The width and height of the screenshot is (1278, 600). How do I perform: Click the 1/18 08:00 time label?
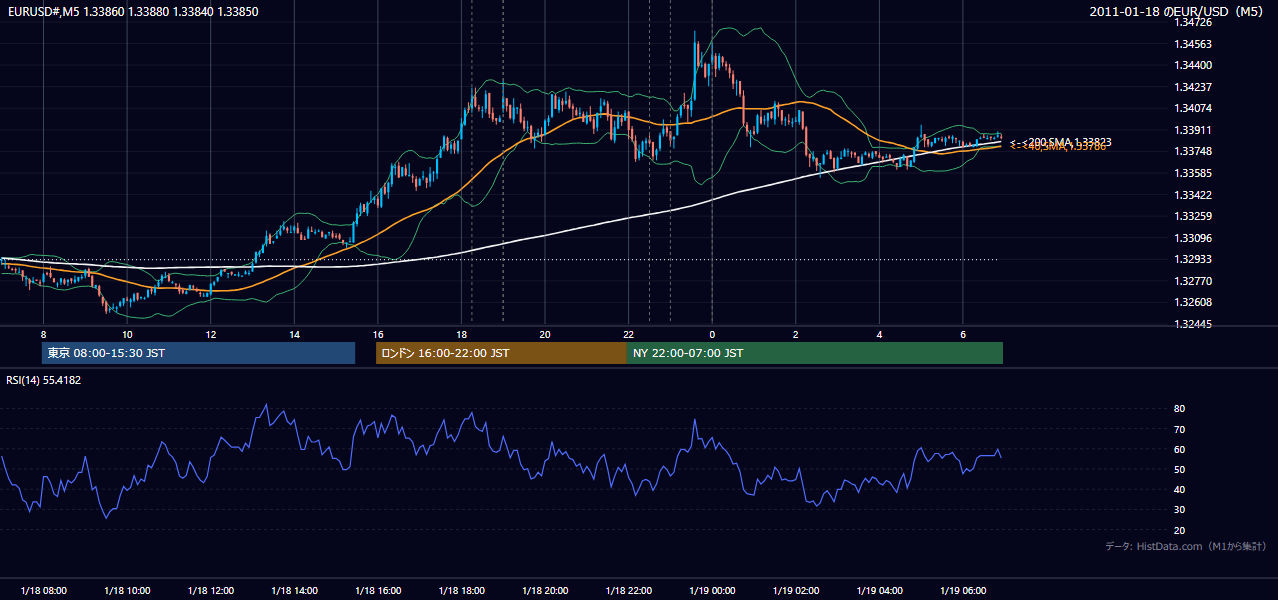(x=43, y=590)
